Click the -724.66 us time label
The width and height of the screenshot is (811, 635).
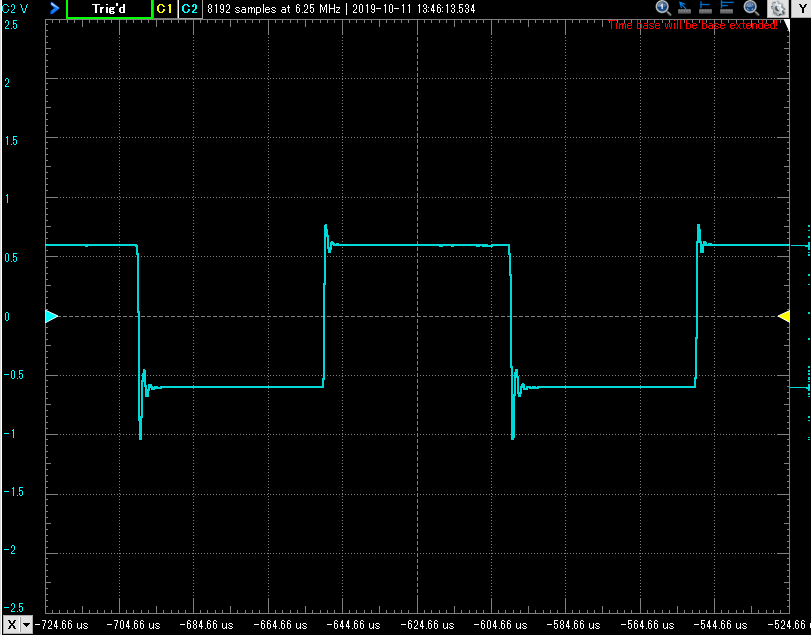[x=61, y=625]
